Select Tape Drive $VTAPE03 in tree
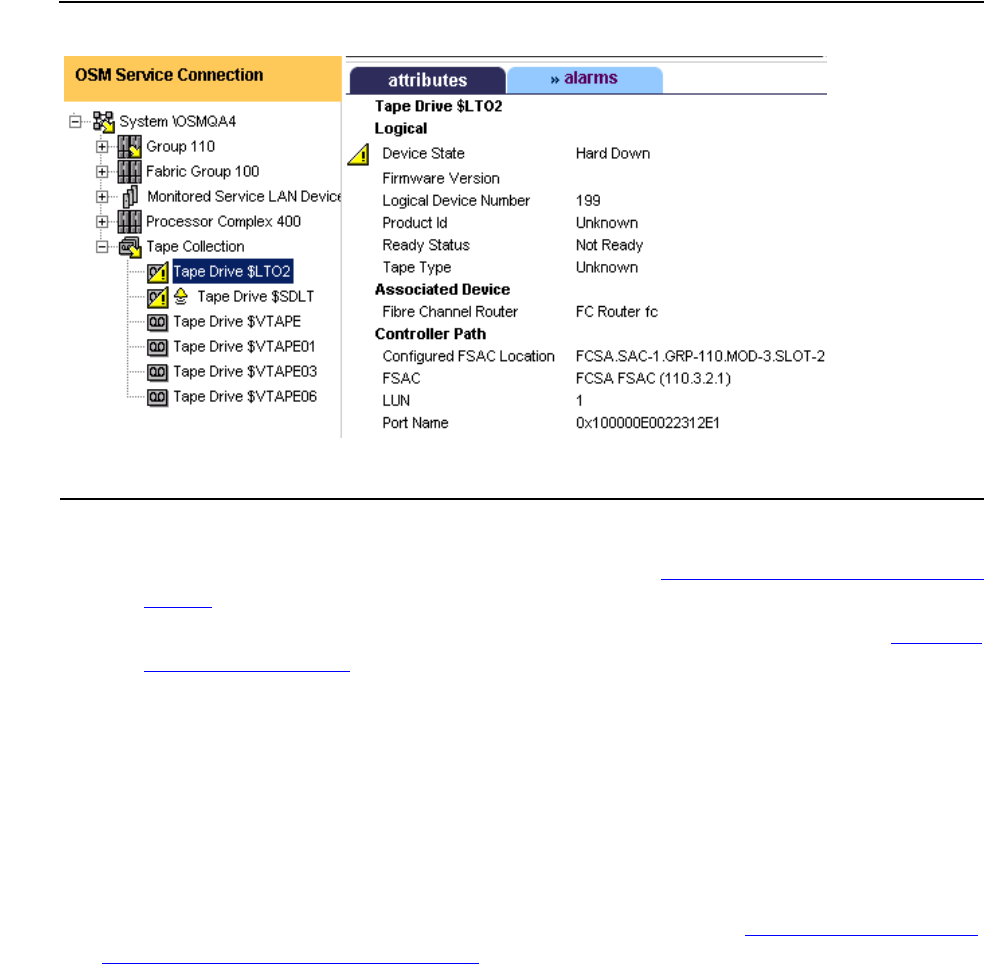This screenshot has width=984, height=964. [245, 372]
